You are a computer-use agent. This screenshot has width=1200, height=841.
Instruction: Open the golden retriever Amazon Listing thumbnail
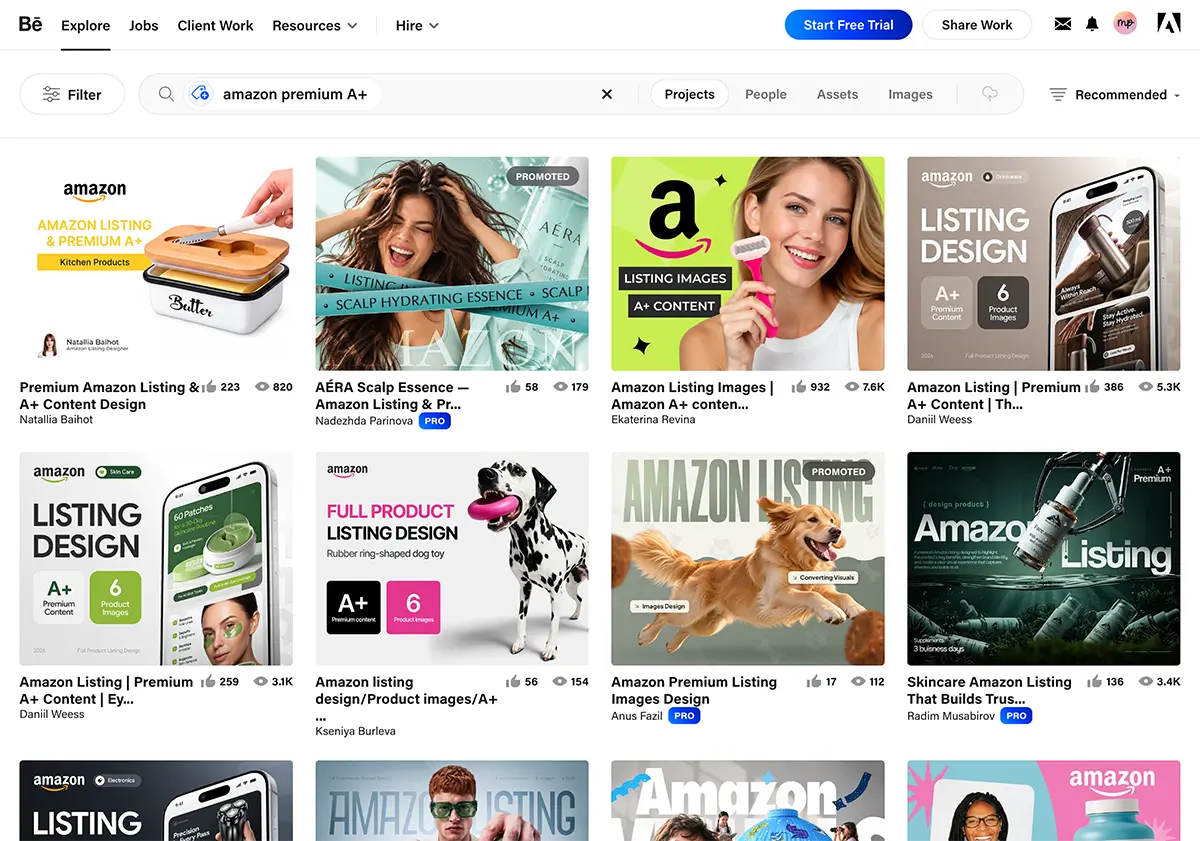pyautogui.click(x=748, y=559)
